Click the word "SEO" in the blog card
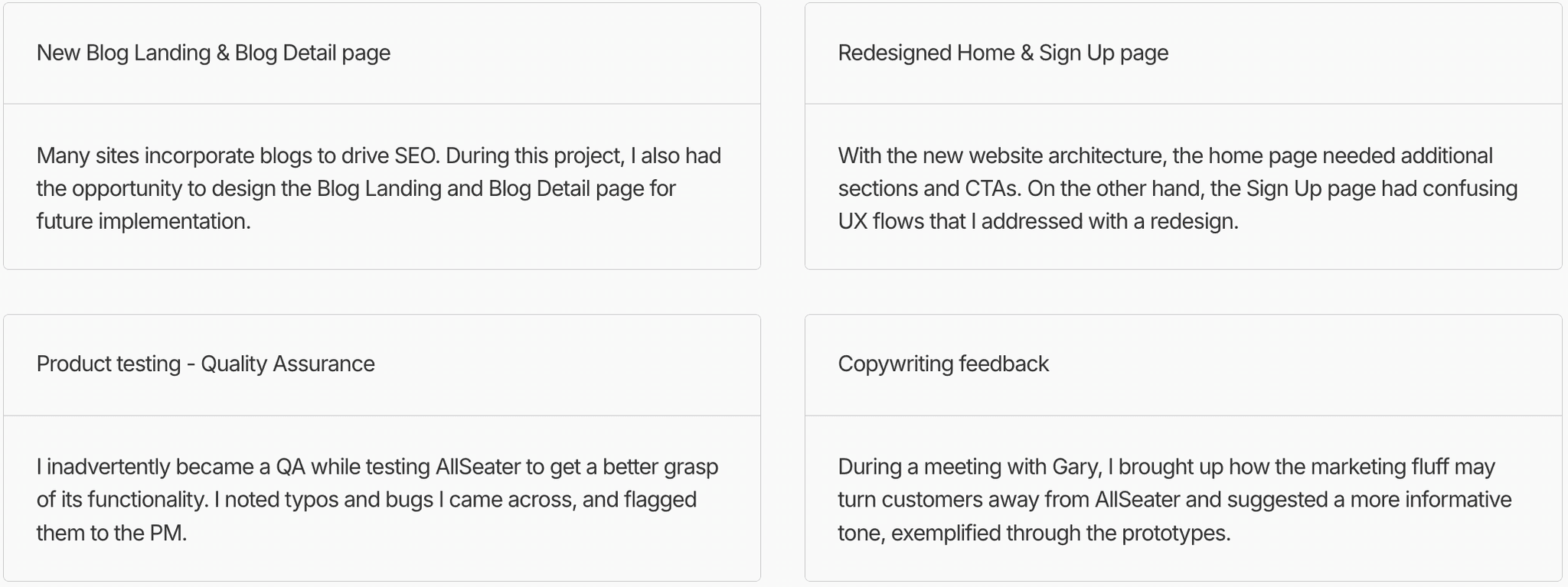 [x=416, y=156]
